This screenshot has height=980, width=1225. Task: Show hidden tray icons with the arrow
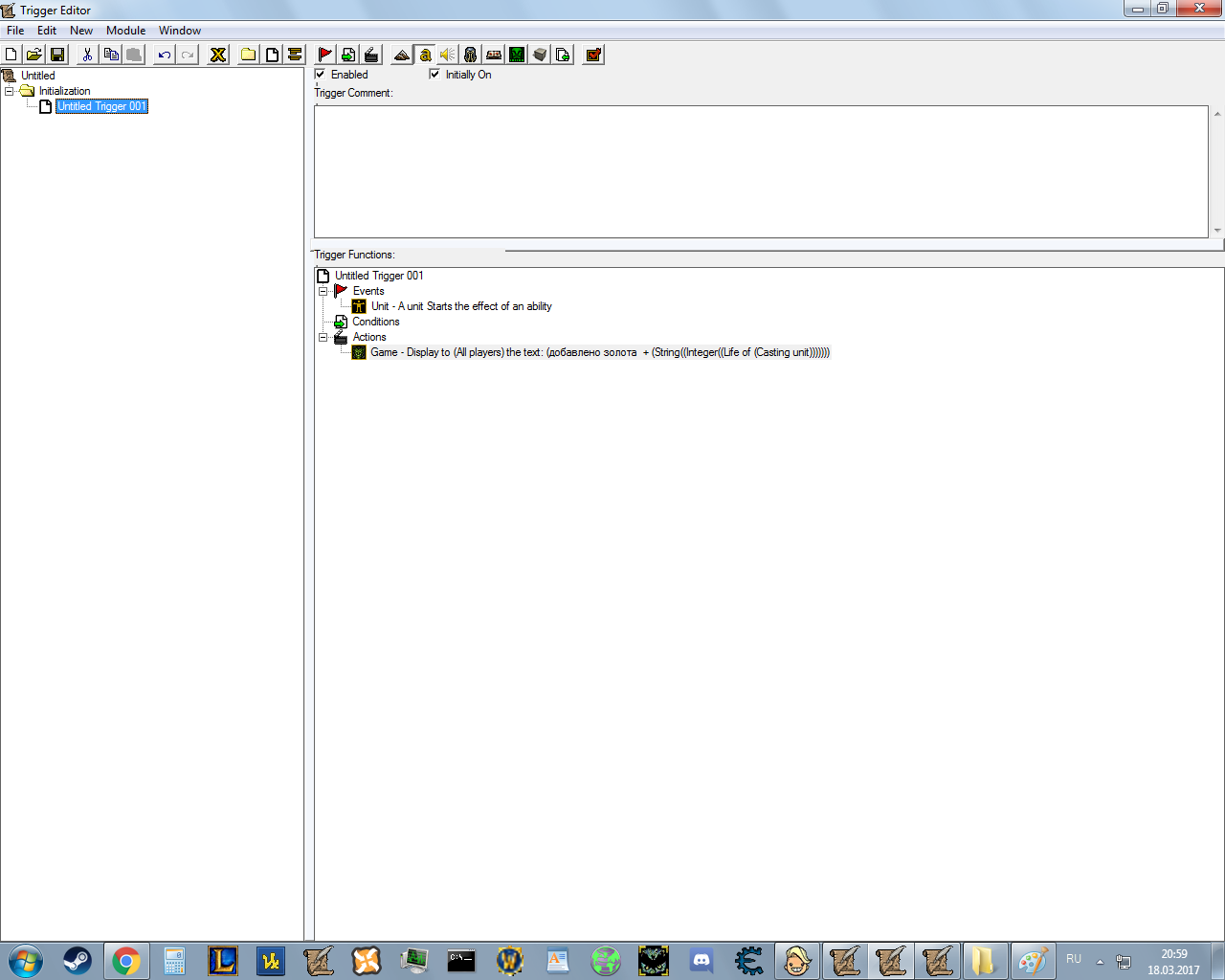tap(1100, 961)
